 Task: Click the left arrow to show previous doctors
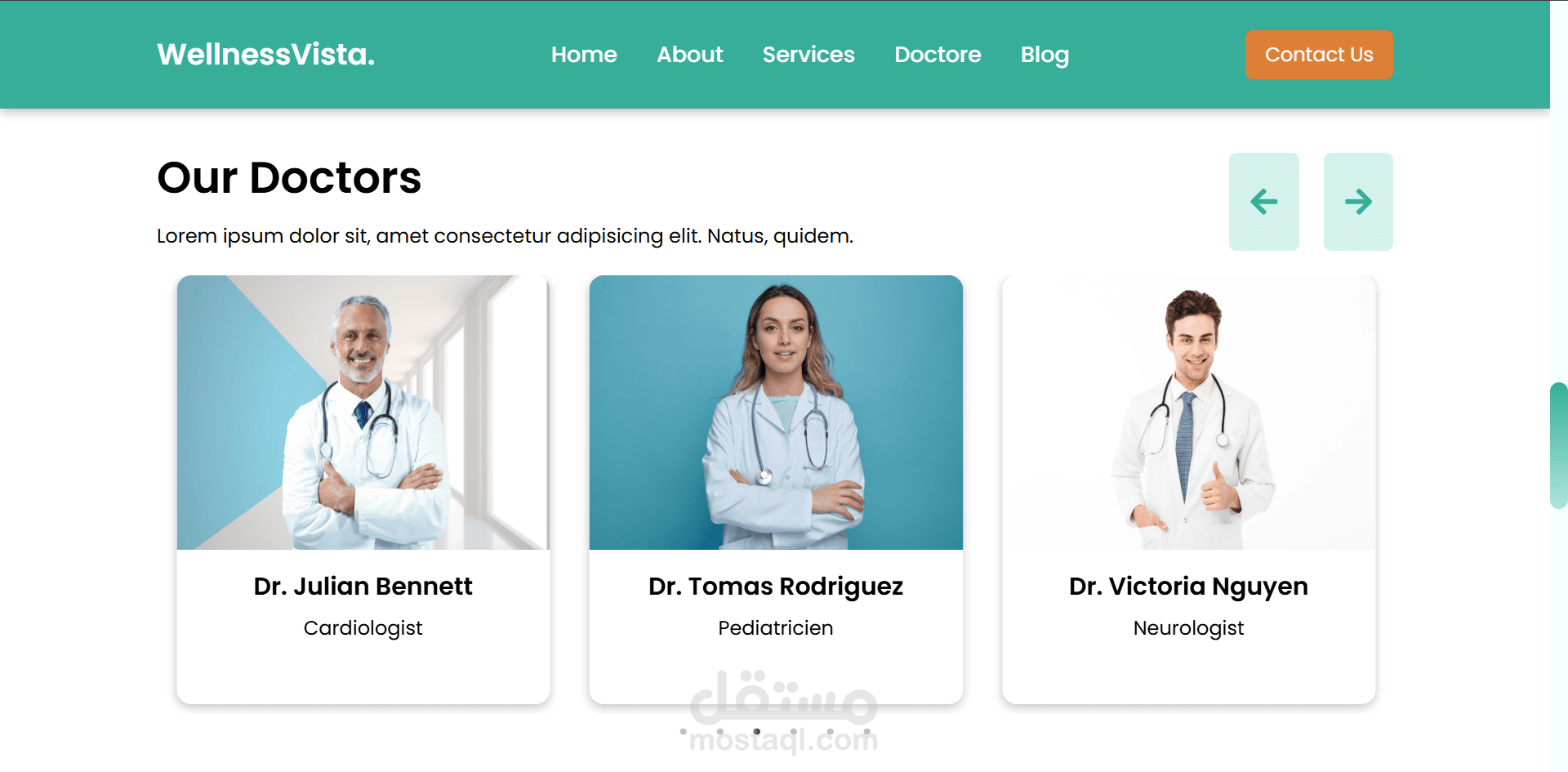click(x=1263, y=202)
